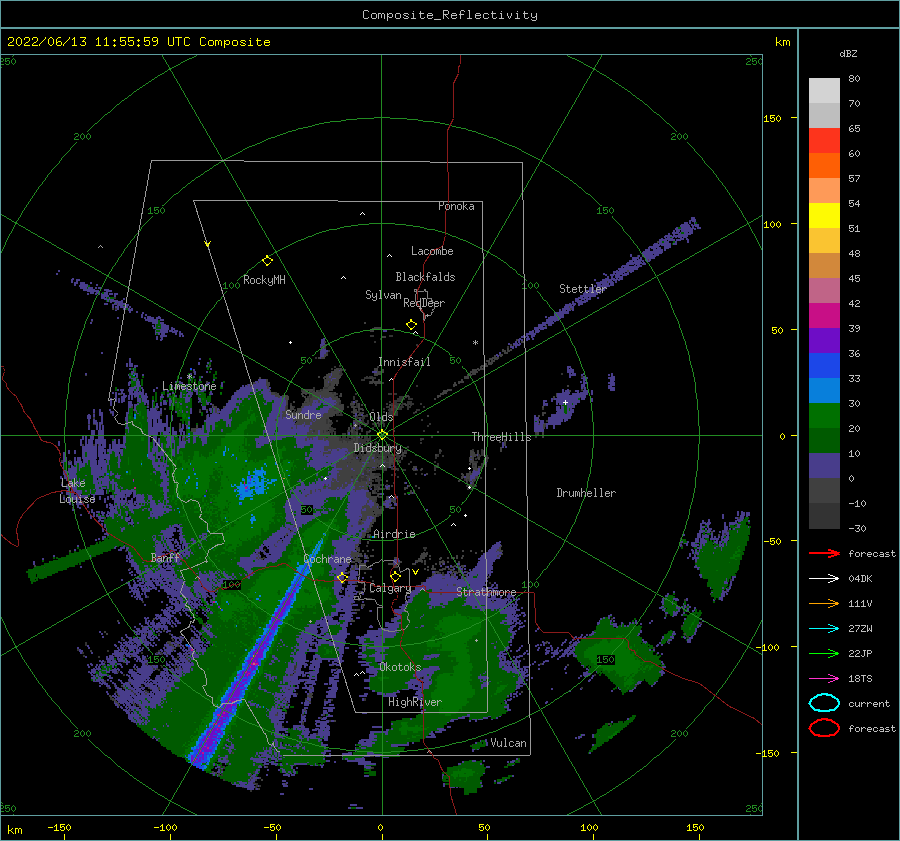Select the magenta 18TS arrow legend icon
This screenshot has height=841, width=900.
(x=824, y=679)
